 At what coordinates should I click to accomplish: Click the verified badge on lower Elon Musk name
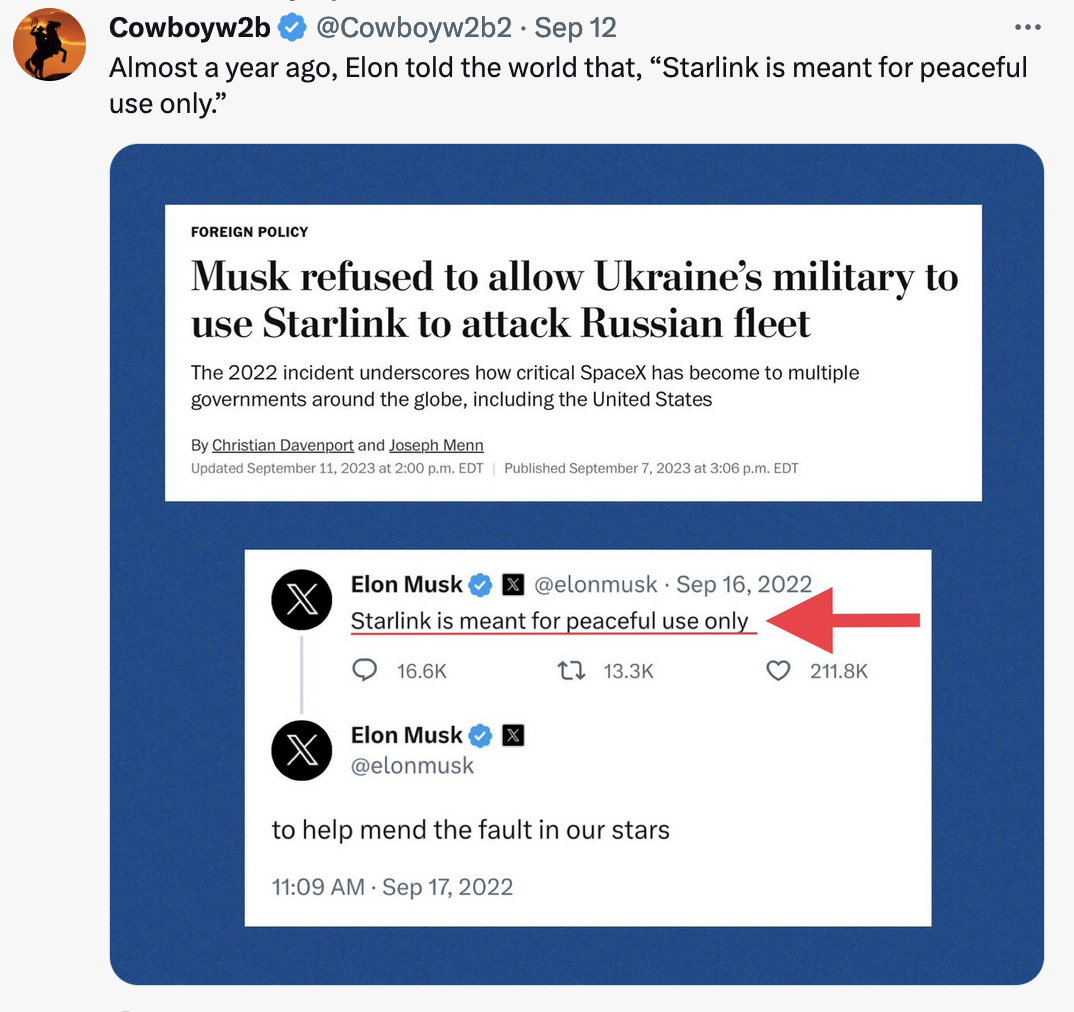pos(481,736)
